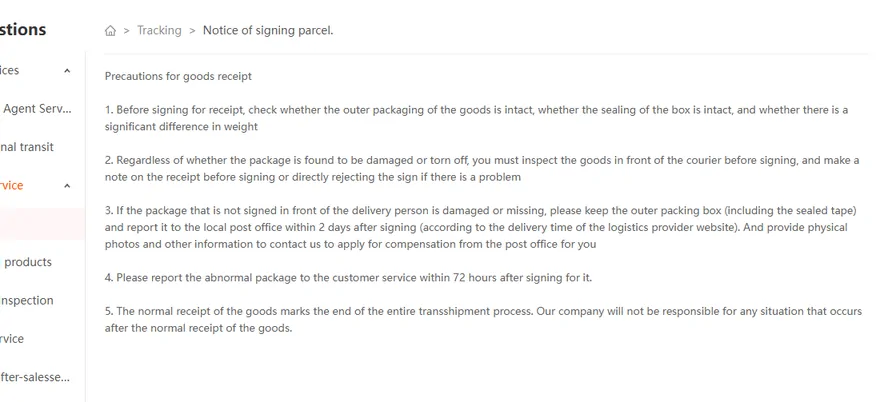Screen dimensions: 880x402
Task: Open the sidebar item ending in 'nspection'
Action: click(27, 300)
